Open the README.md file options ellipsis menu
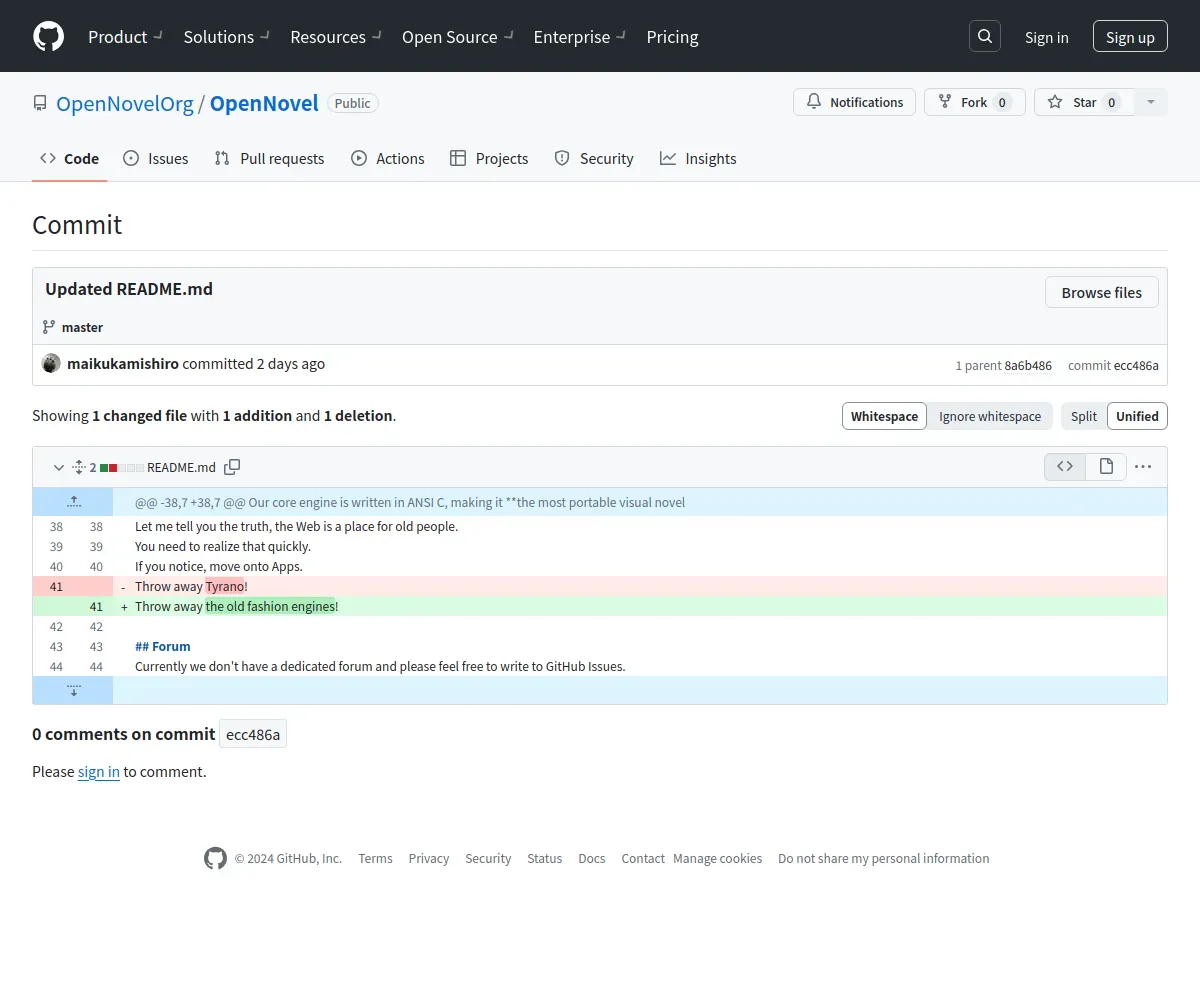The image size is (1200, 1000). tap(1143, 467)
